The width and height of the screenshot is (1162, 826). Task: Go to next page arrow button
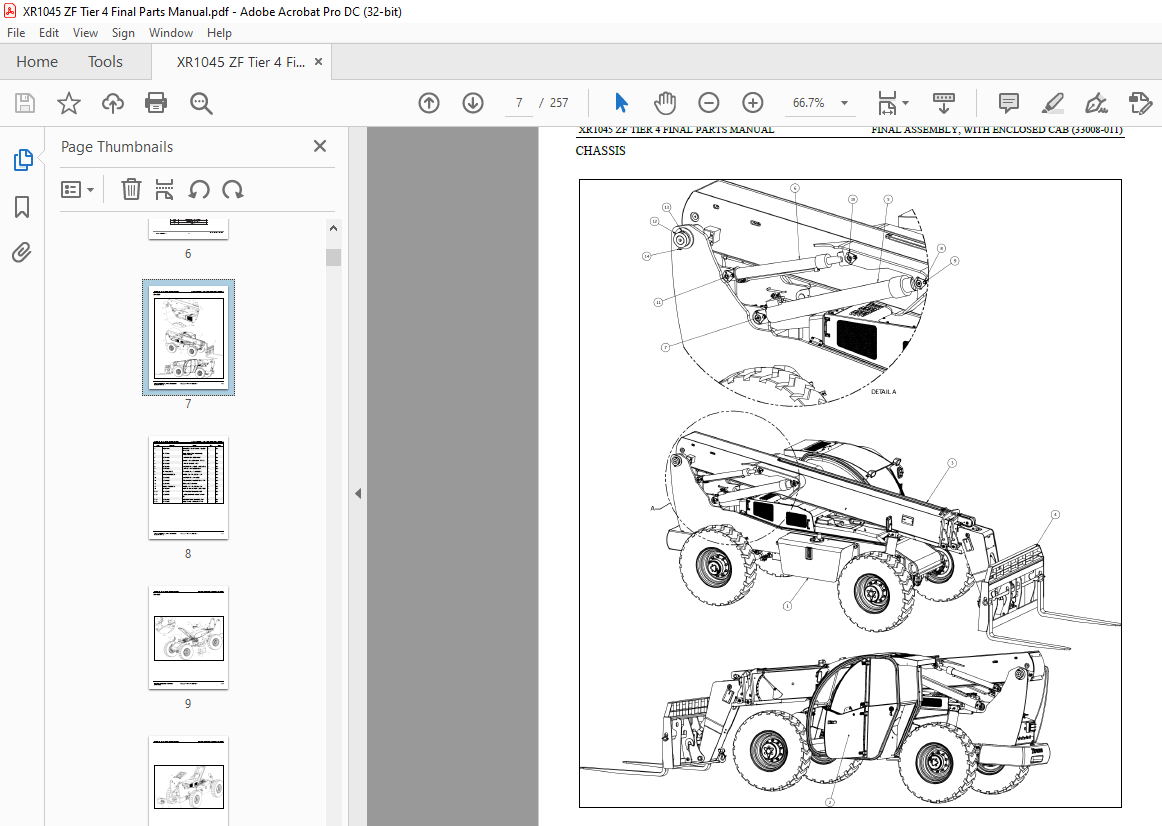473,103
